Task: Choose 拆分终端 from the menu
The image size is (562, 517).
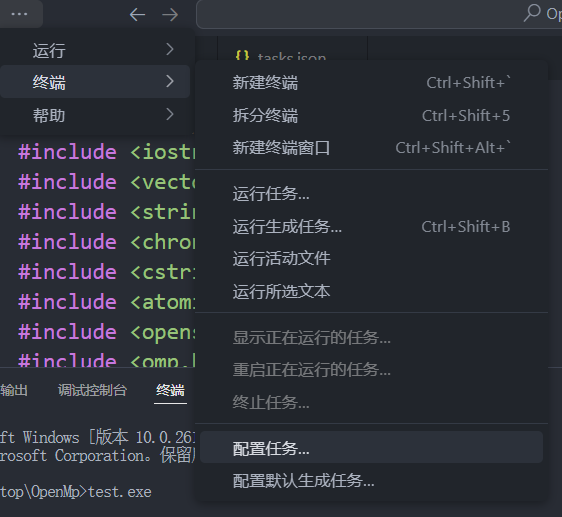Action: click(x=371, y=115)
